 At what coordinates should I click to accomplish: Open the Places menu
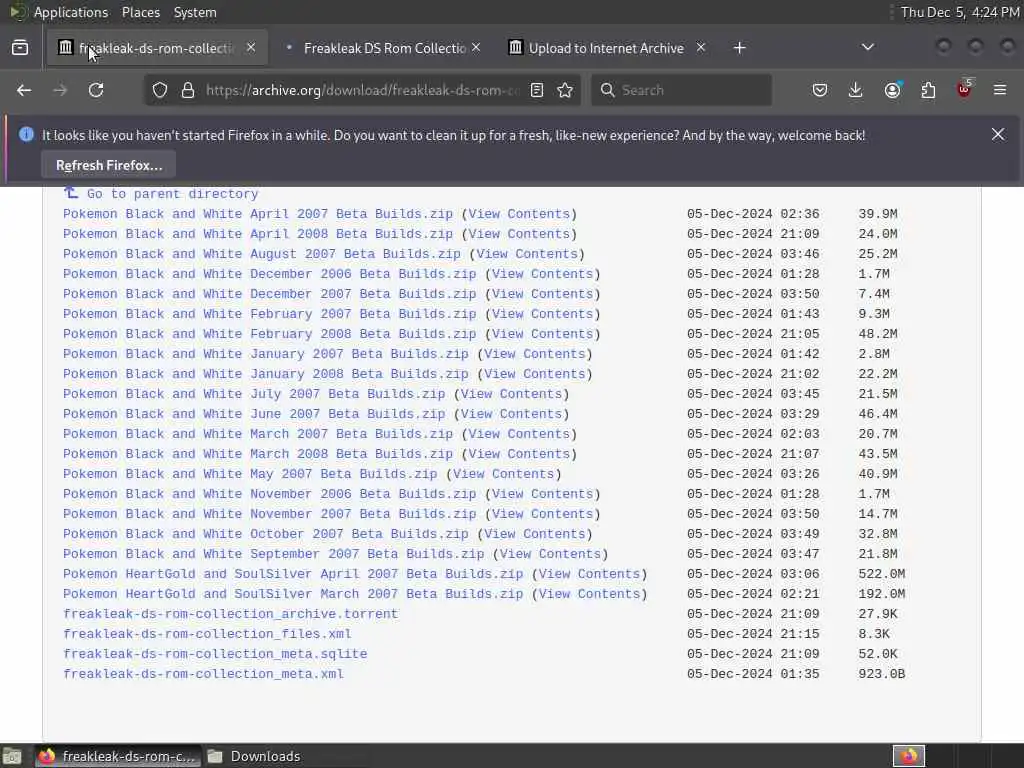coord(140,12)
